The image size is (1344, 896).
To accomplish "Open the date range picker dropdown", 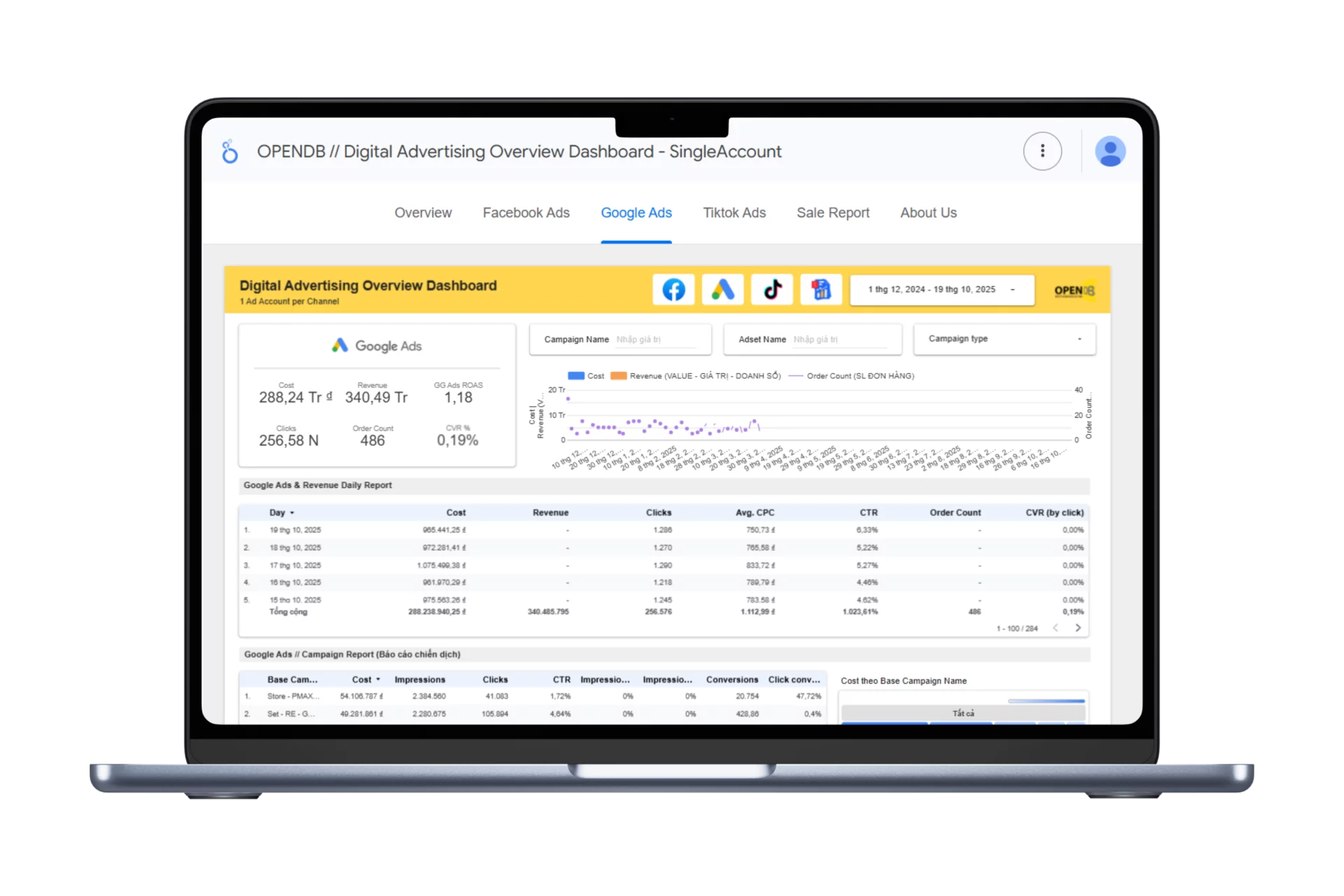I will coord(942,290).
